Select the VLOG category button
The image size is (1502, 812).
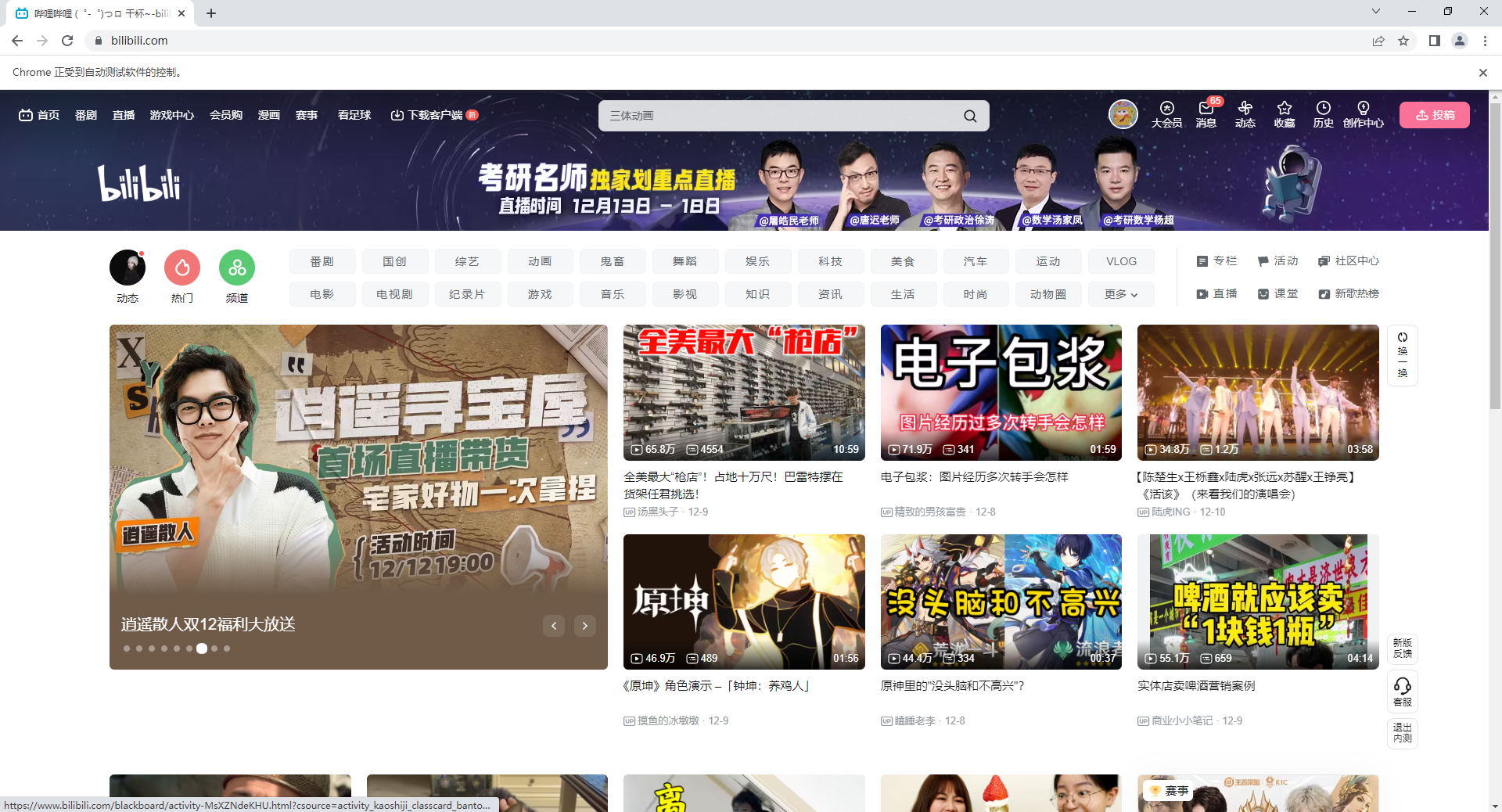[x=1121, y=261]
